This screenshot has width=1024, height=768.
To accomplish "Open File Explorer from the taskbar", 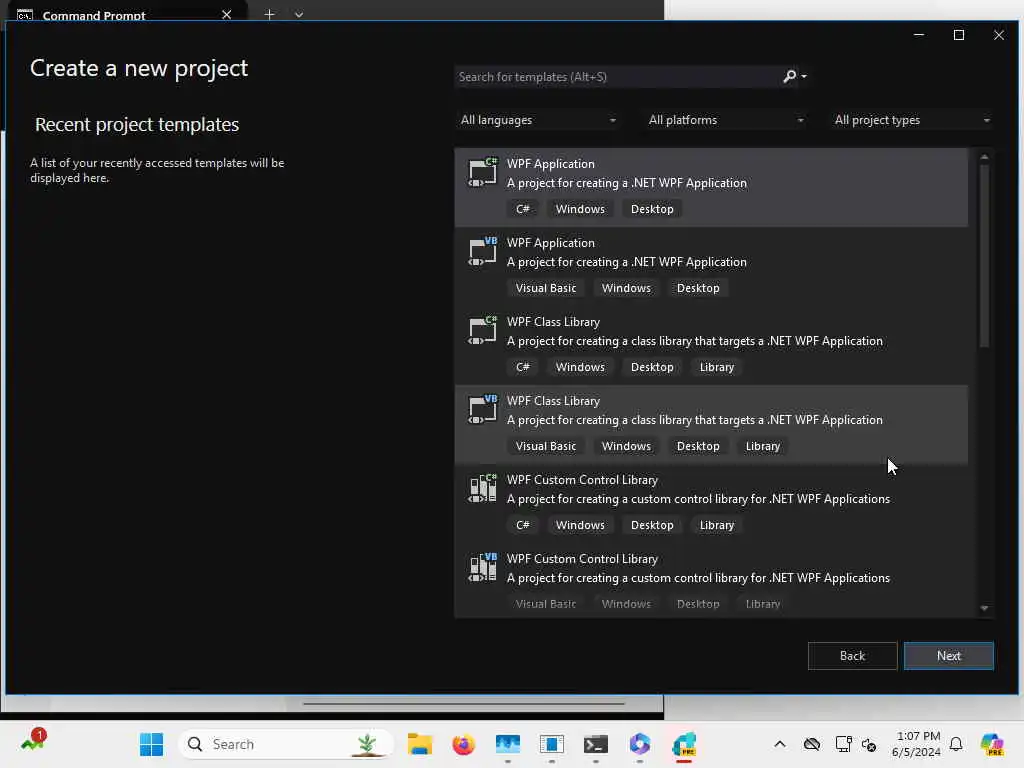I will 420,744.
